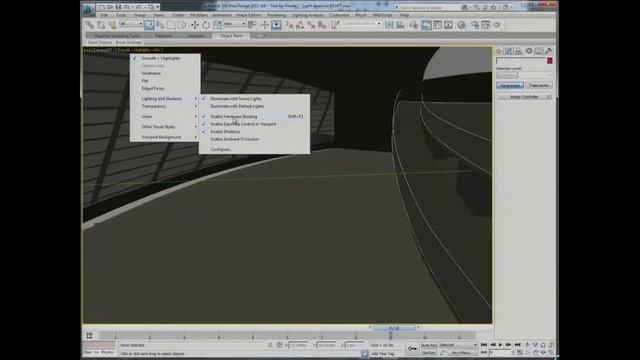Image resolution: width=640 pixels, height=360 pixels.
Task: Open the selection filter dropdown
Action: click(131, 24)
